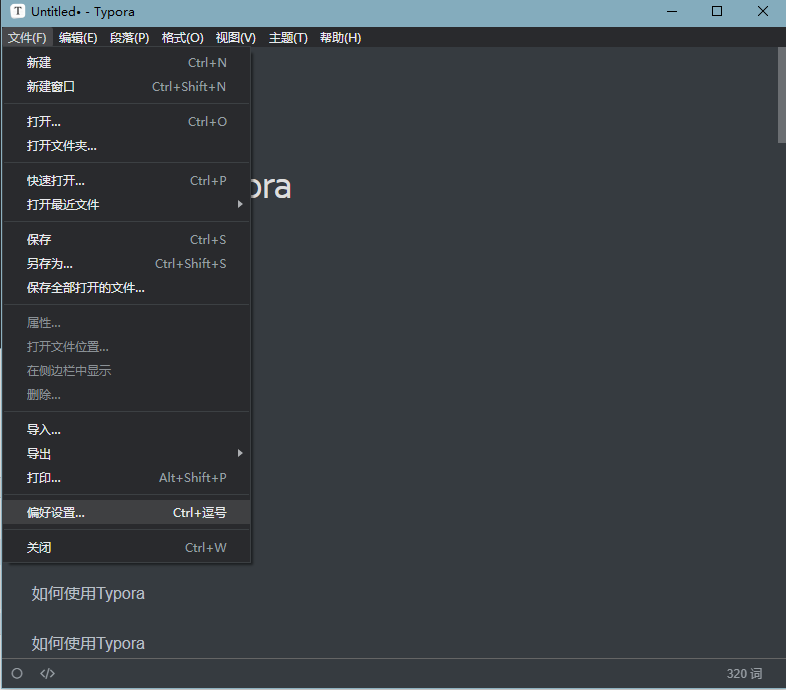This screenshot has height=690, width=786.
Task: Open the 文件(F) menu
Action: click(x=27, y=38)
